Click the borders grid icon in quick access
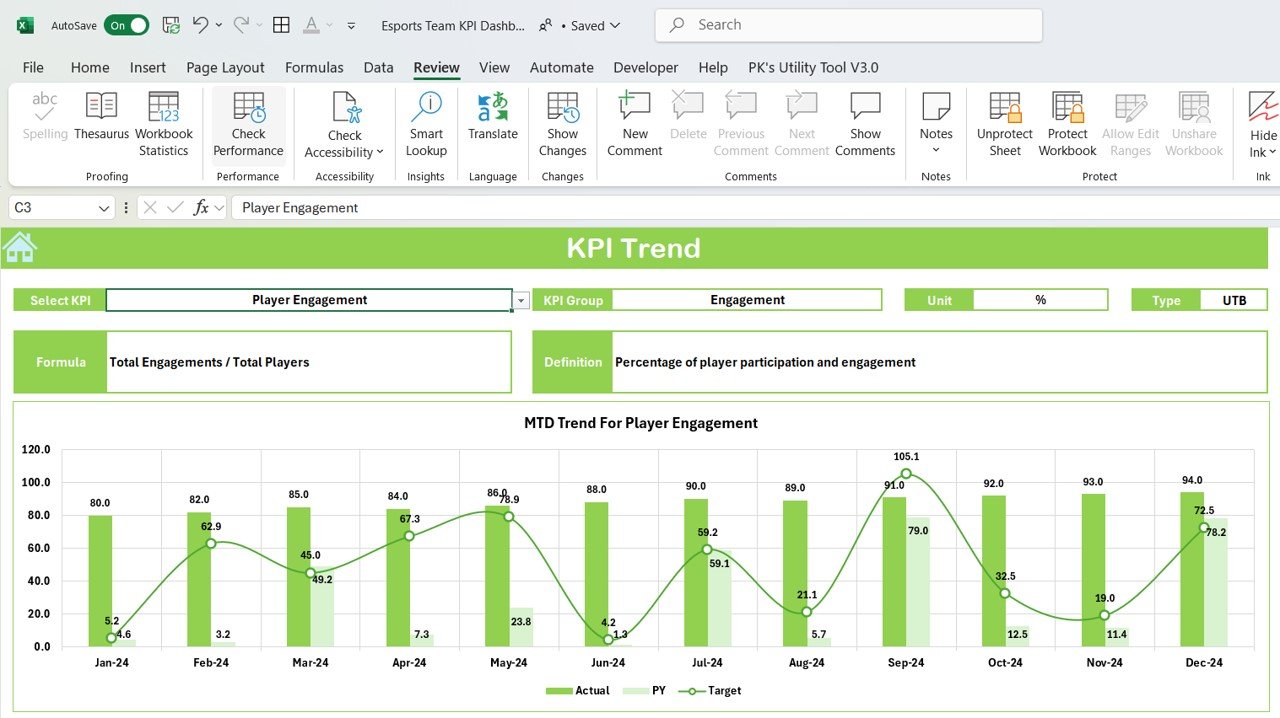Image resolution: width=1280 pixels, height=718 pixels. (282, 25)
